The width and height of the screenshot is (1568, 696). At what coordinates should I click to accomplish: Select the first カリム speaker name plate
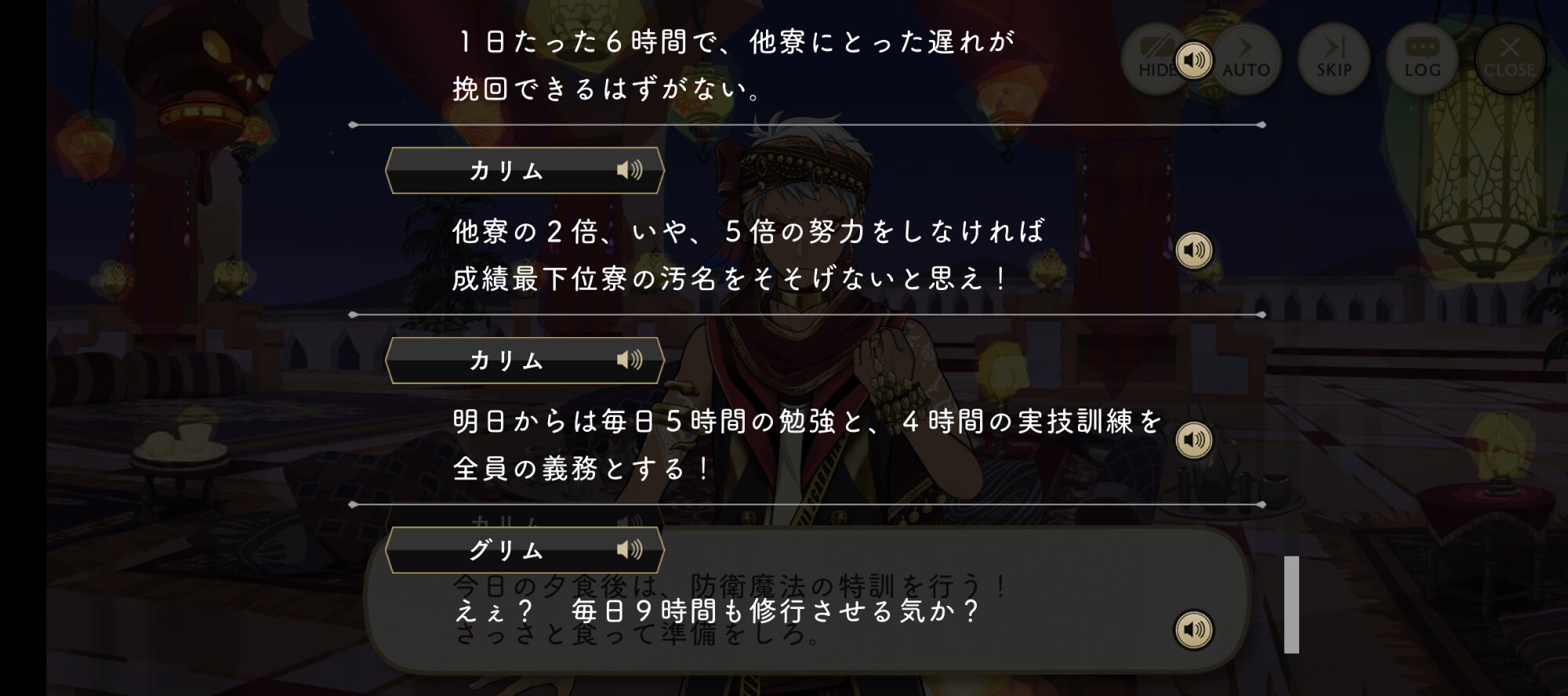524,170
